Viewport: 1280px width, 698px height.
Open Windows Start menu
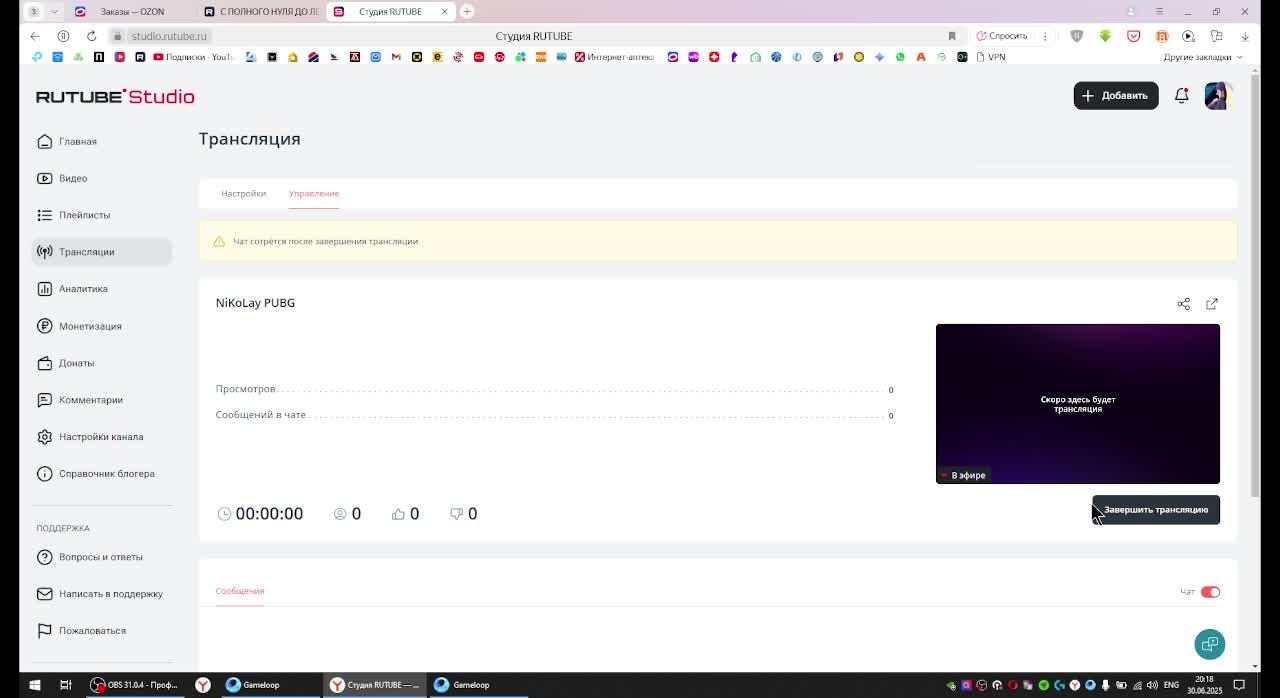34,685
